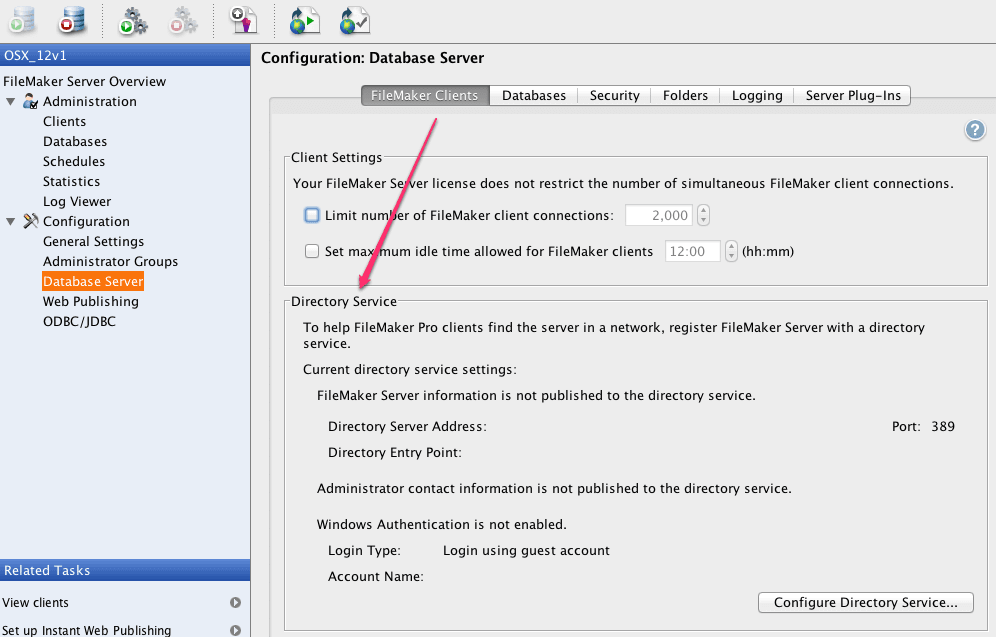The height and width of the screenshot is (637, 996).
Task: Enable Limit number of FileMaker client connections
Action: pyautogui.click(x=312, y=215)
